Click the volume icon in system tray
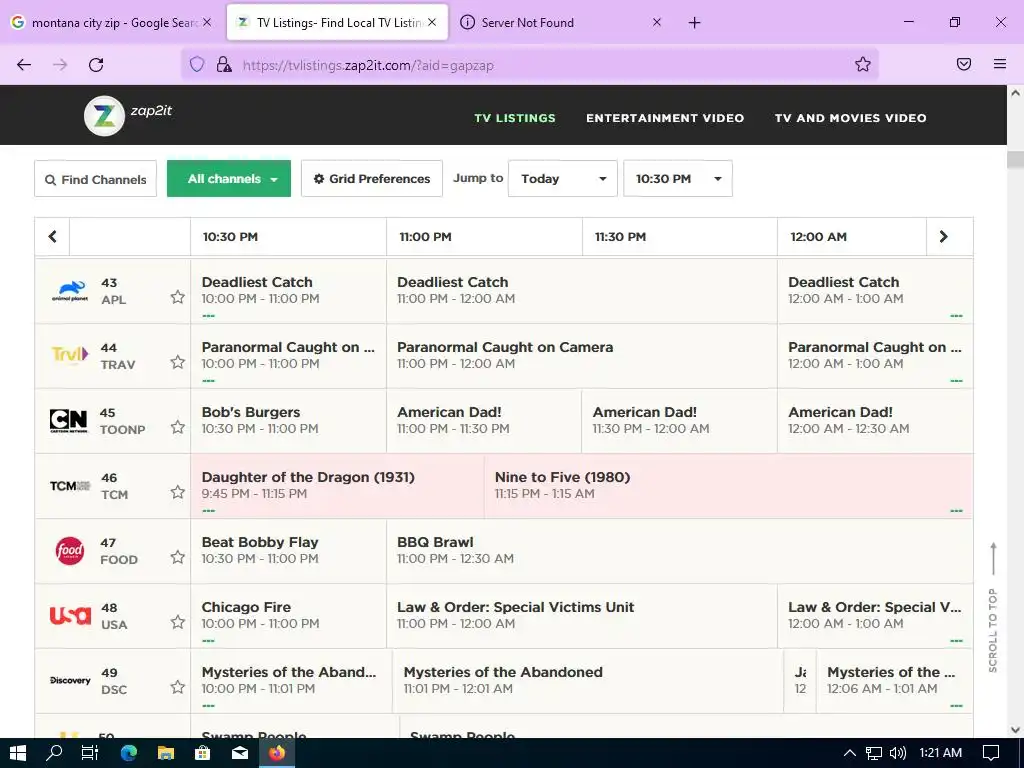This screenshot has width=1024, height=768. point(898,753)
